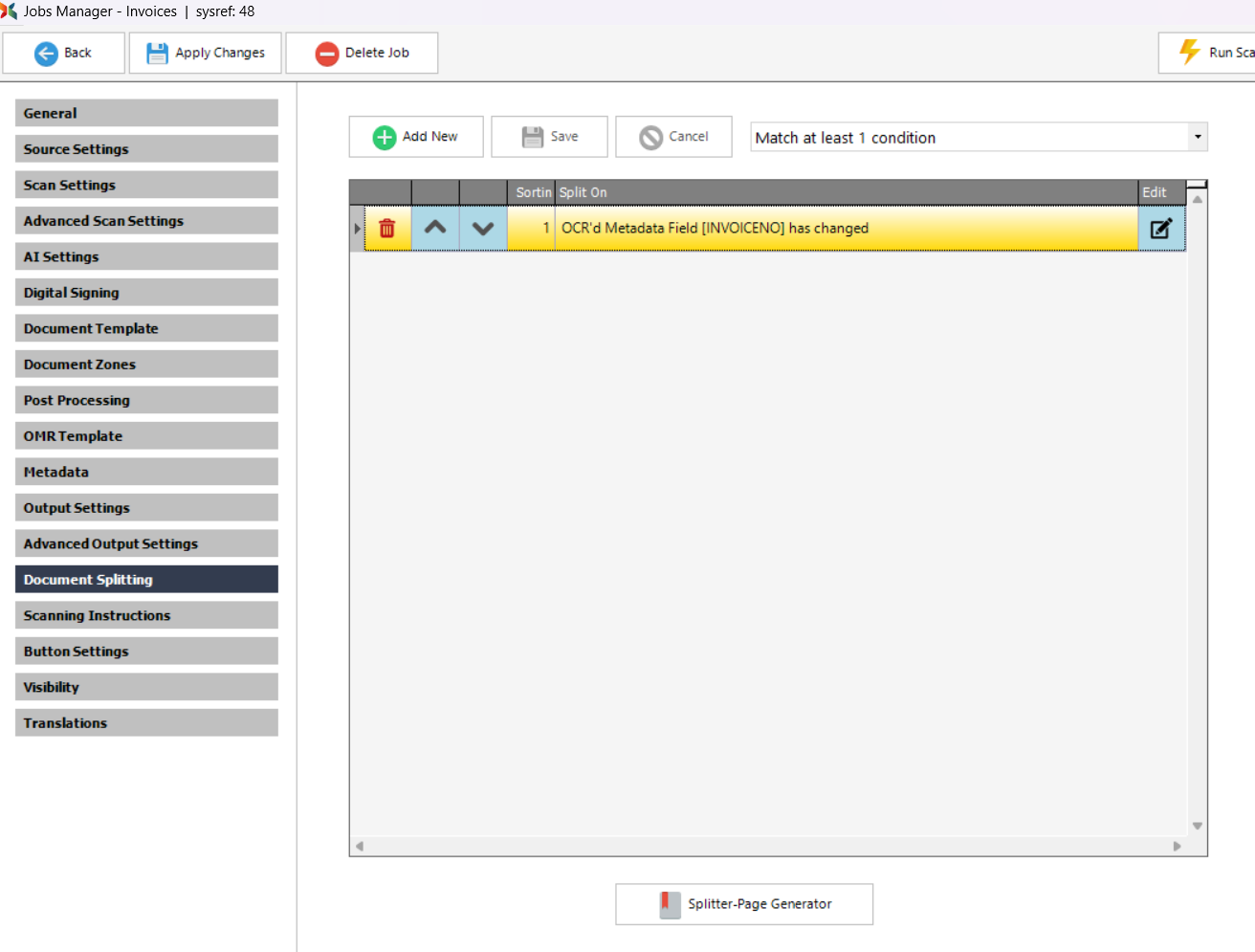Viewport: 1255px width, 952px height.
Task: Open the Source Settings section
Action: click(x=146, y=149)
